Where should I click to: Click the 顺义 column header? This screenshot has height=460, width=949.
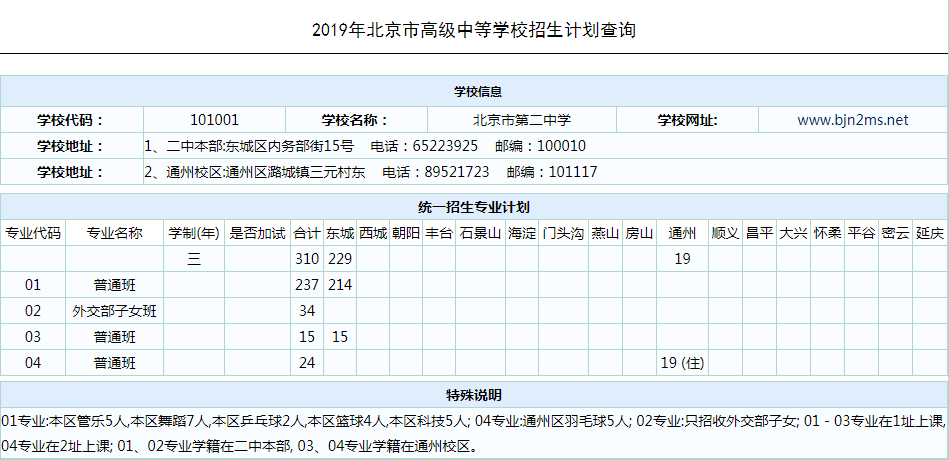[x=726, y=233]
